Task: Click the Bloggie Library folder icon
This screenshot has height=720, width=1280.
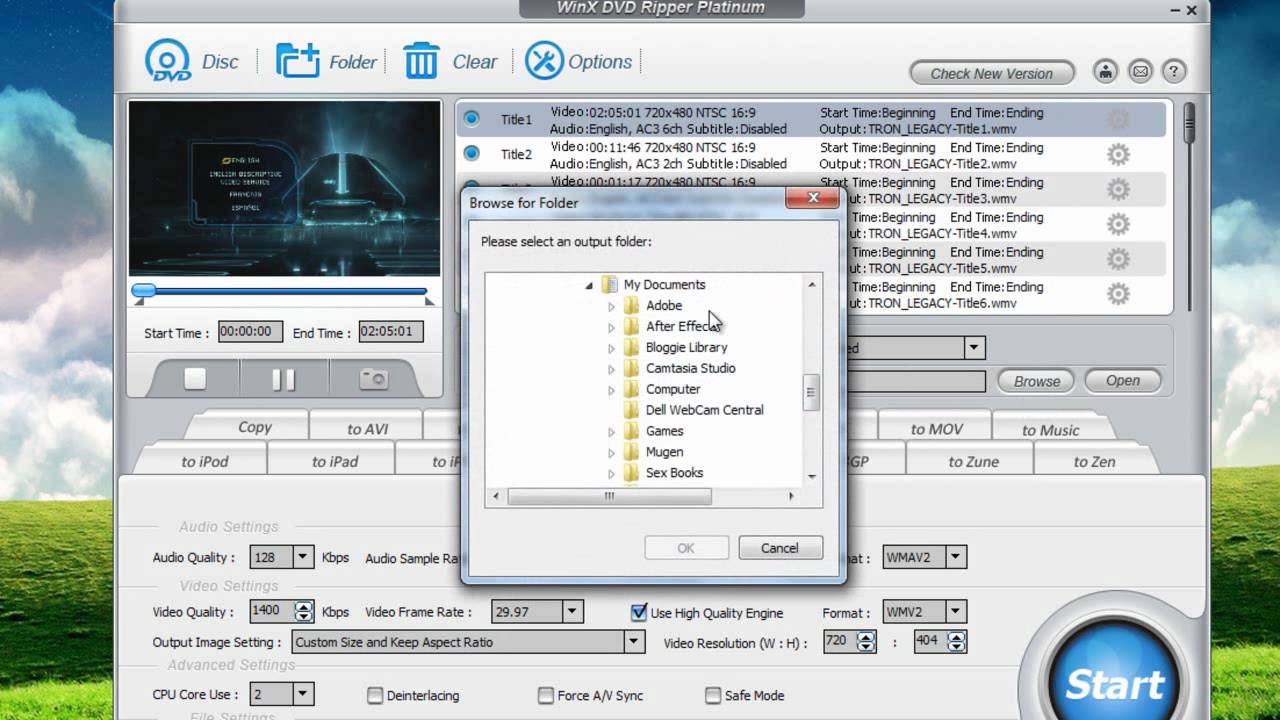Action: tap(631, 347)
